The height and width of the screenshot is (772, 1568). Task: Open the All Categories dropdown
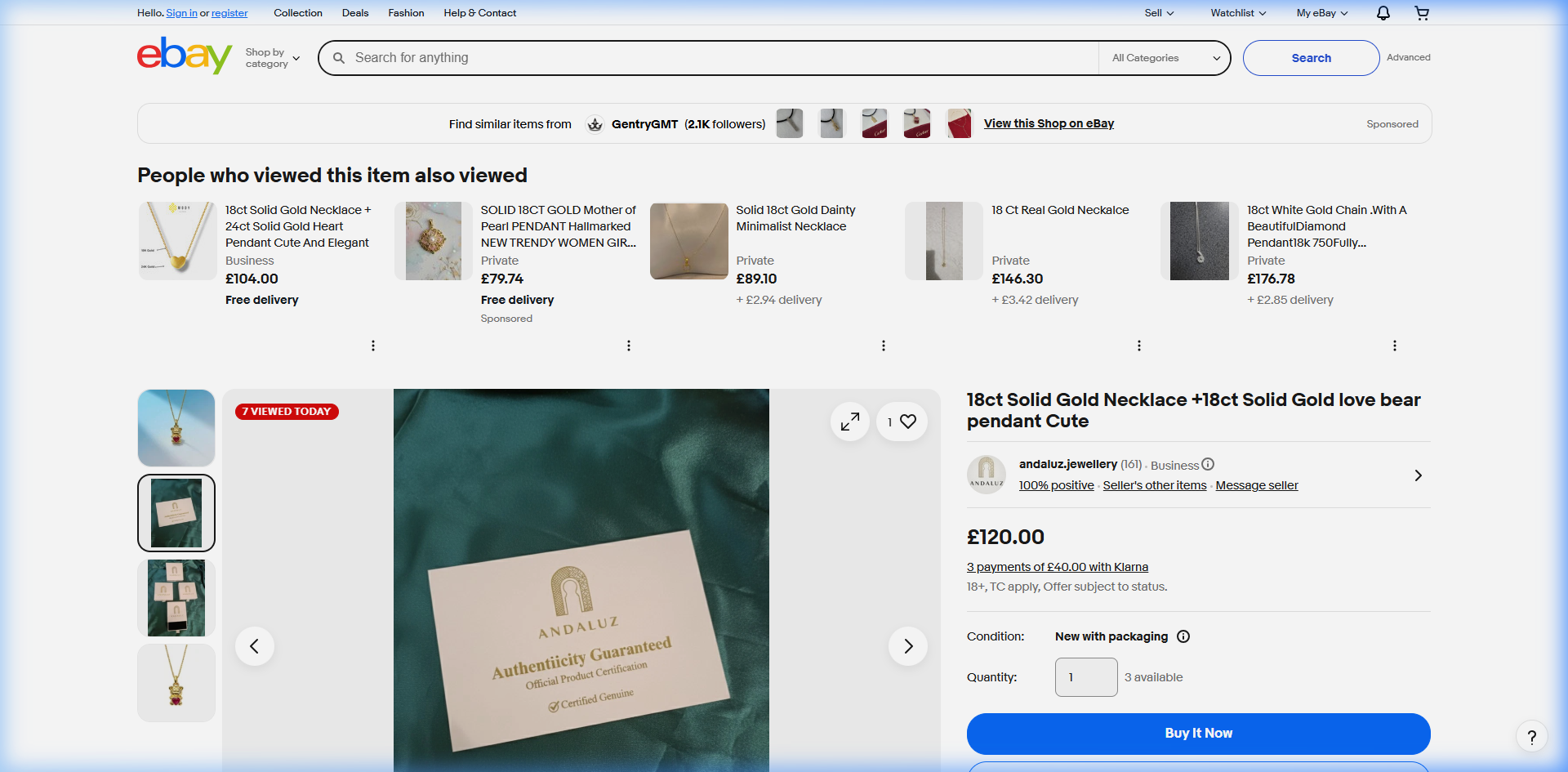(x=1165, y=58)
